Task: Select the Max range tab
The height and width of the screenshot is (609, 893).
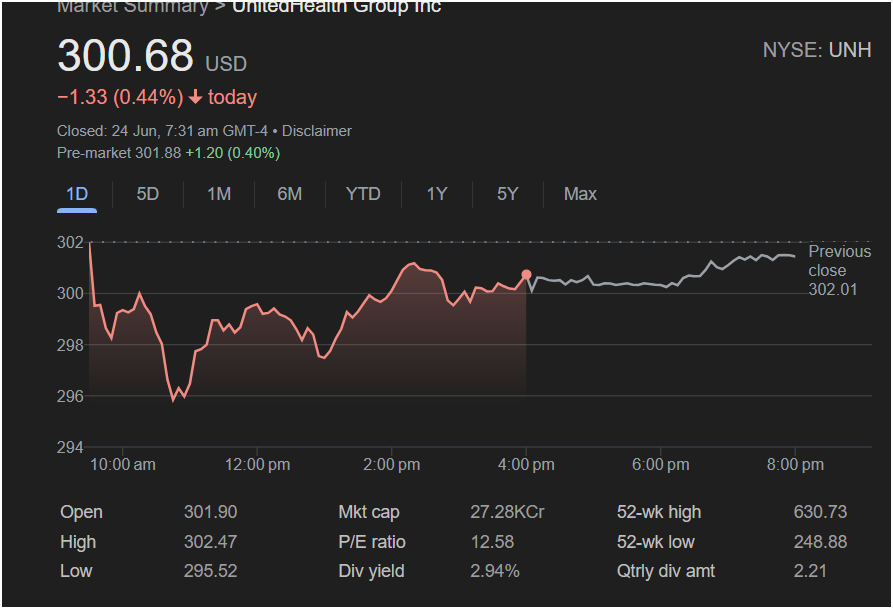Action: pos(580,194)
